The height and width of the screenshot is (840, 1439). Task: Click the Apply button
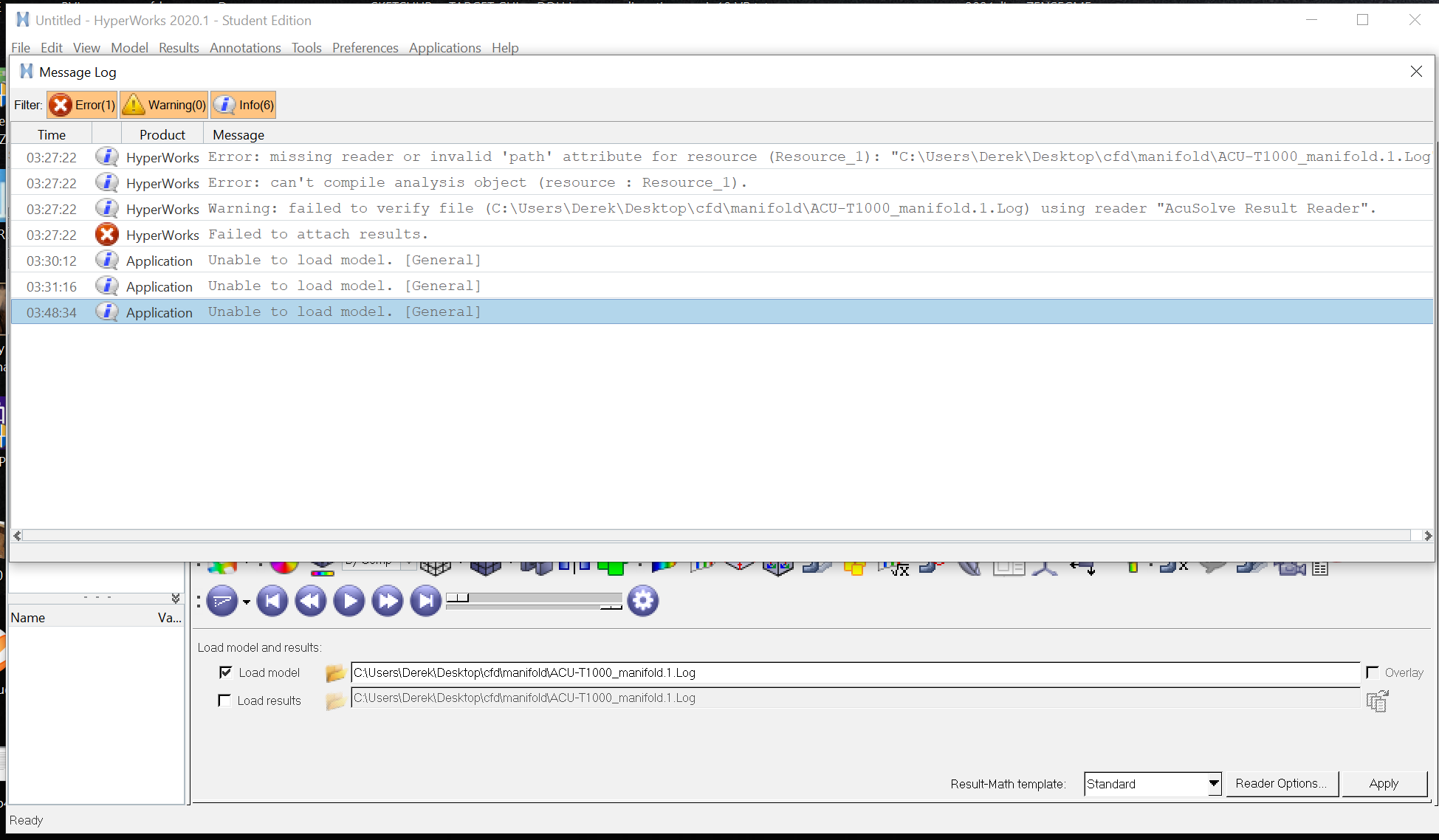pos(1383,784)
